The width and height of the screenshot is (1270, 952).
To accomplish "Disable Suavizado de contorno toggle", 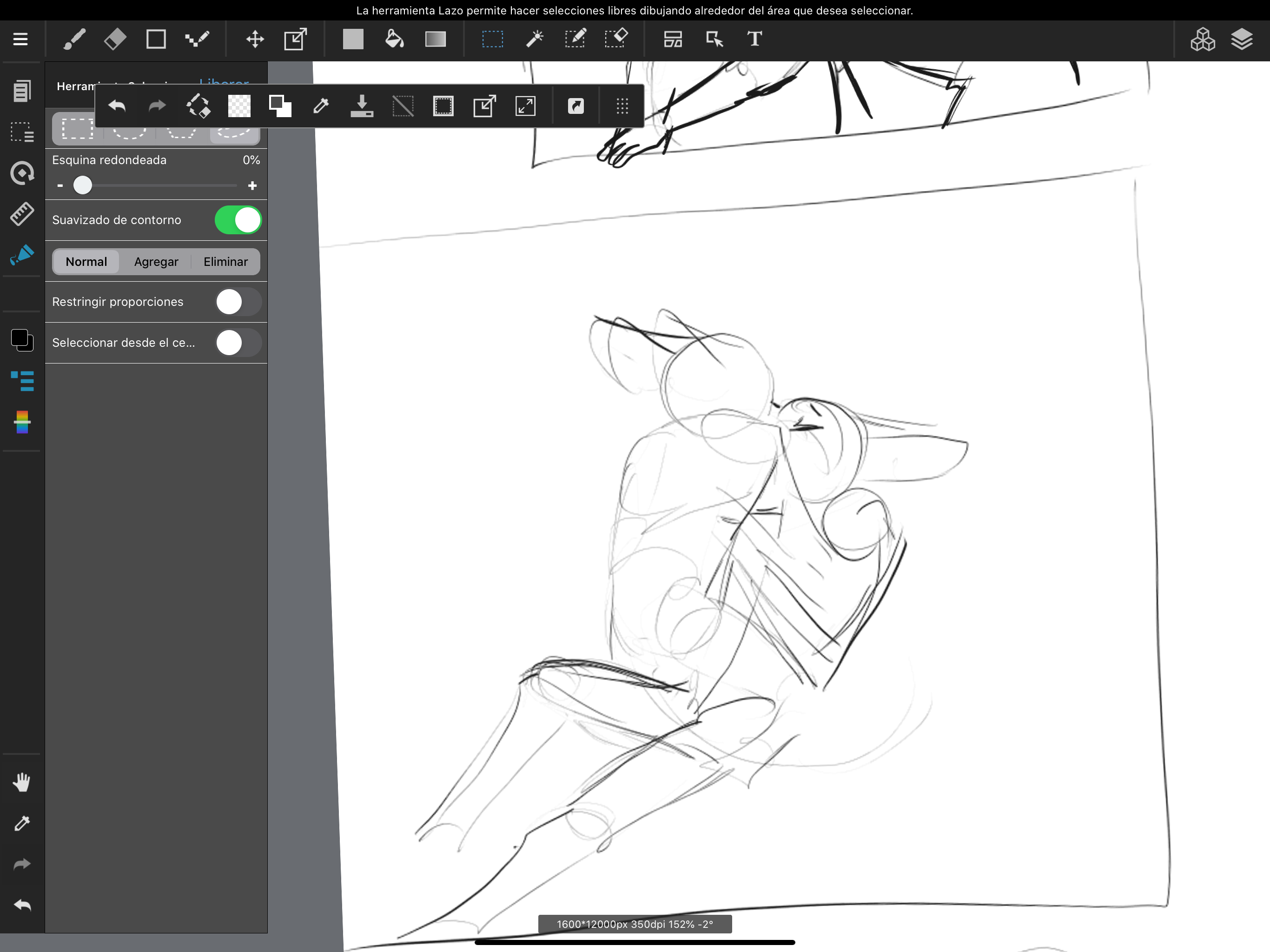I will point(238,220).
